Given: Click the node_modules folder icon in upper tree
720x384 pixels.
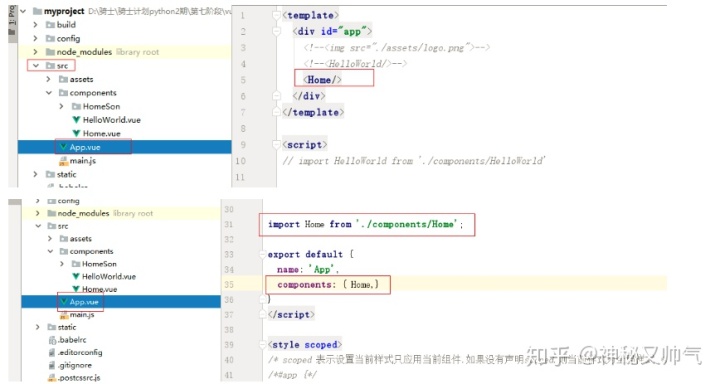Looking at the screenshot, I should click(x=50, y=52).
